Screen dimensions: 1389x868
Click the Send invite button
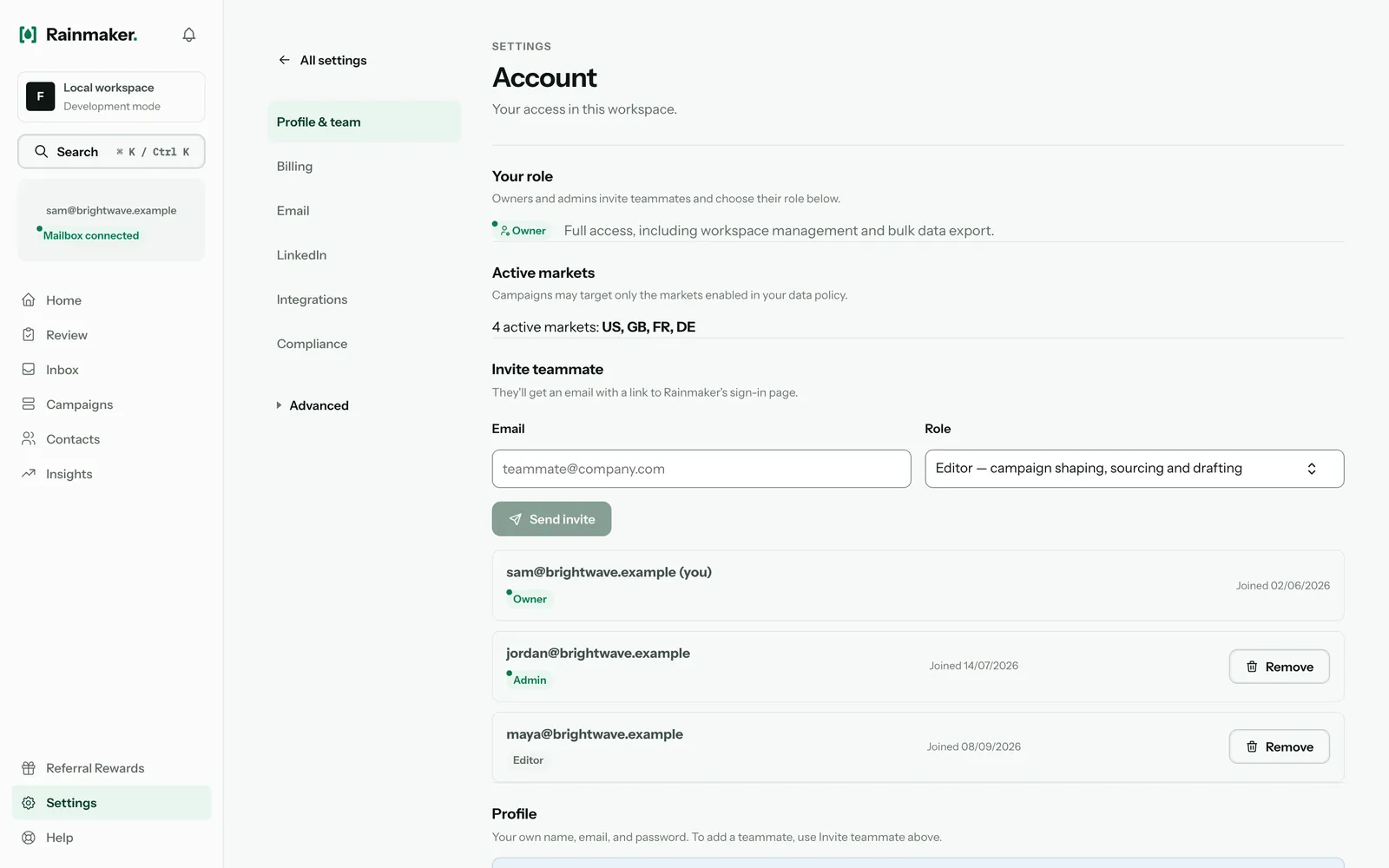[551, 519]
